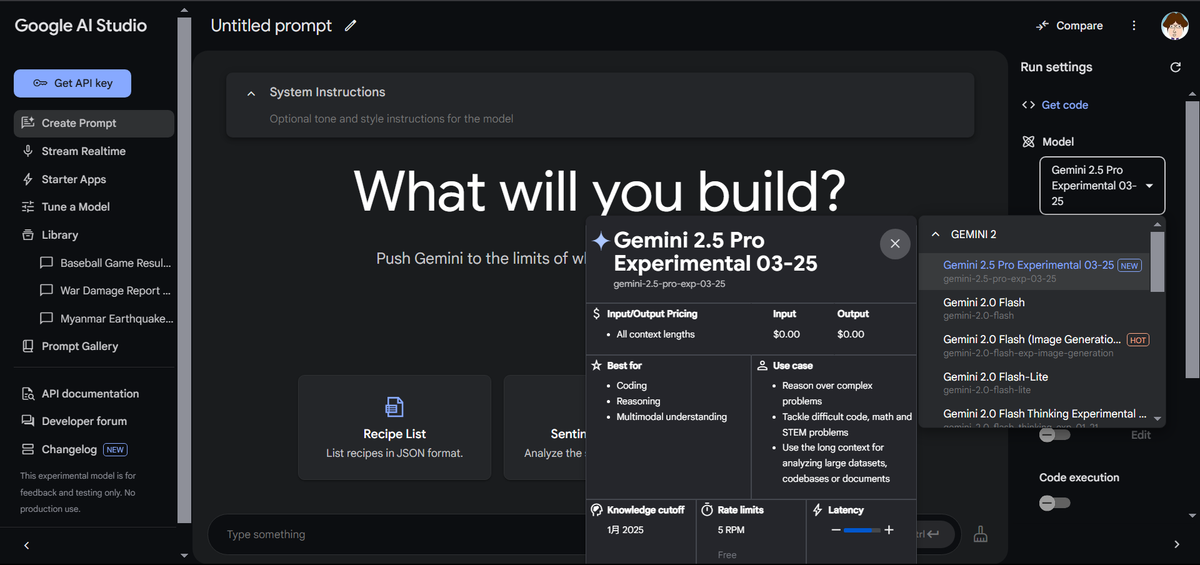Click the Get API key button
Screen dimensions: 1200x565
[72, 83]
